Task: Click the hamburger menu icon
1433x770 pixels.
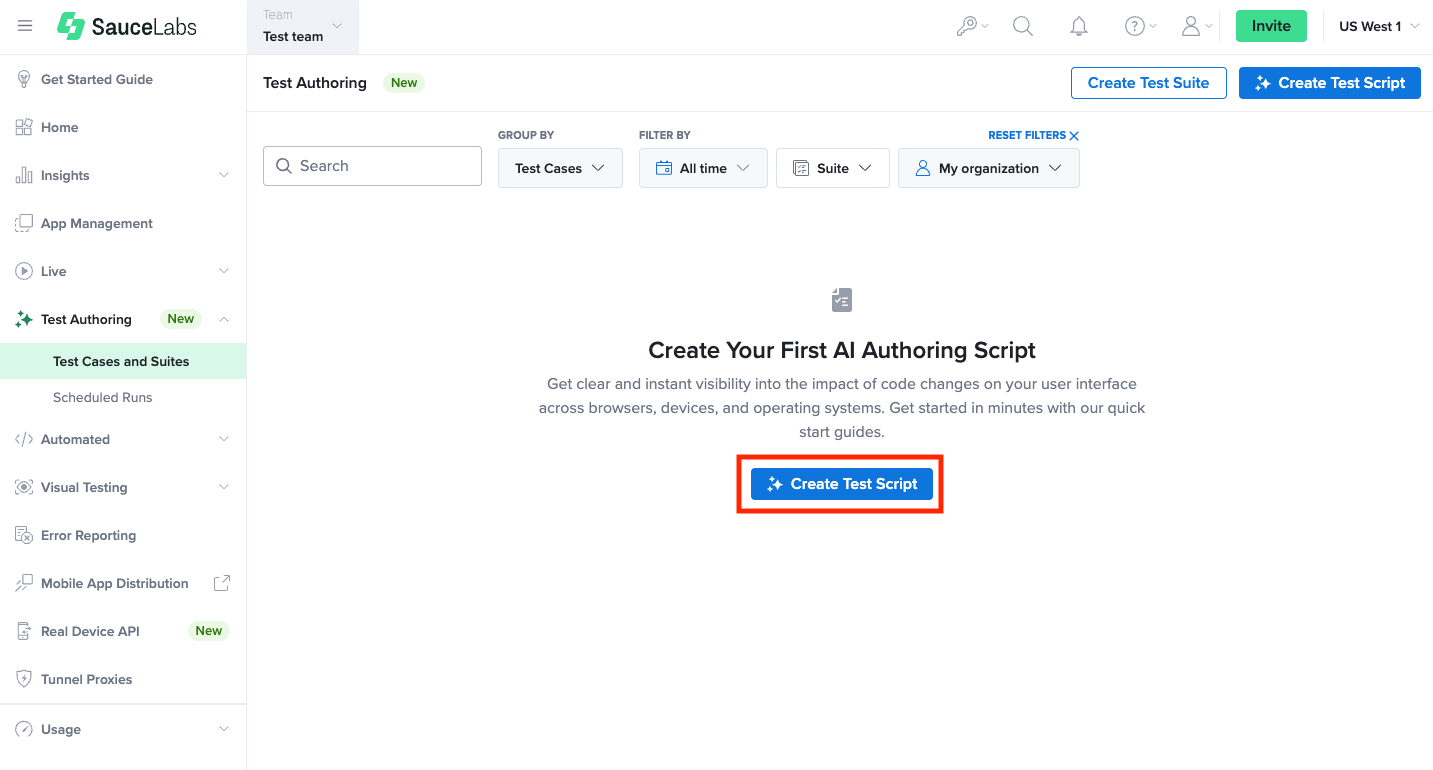Action: (25, 27)
